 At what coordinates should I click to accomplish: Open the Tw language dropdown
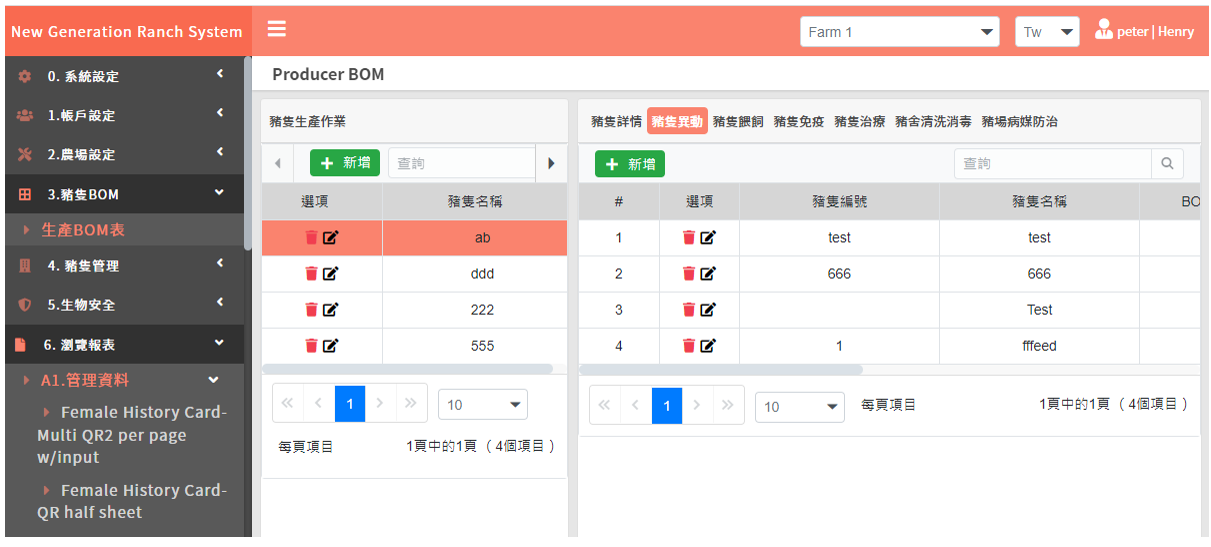coord(1047,32)
